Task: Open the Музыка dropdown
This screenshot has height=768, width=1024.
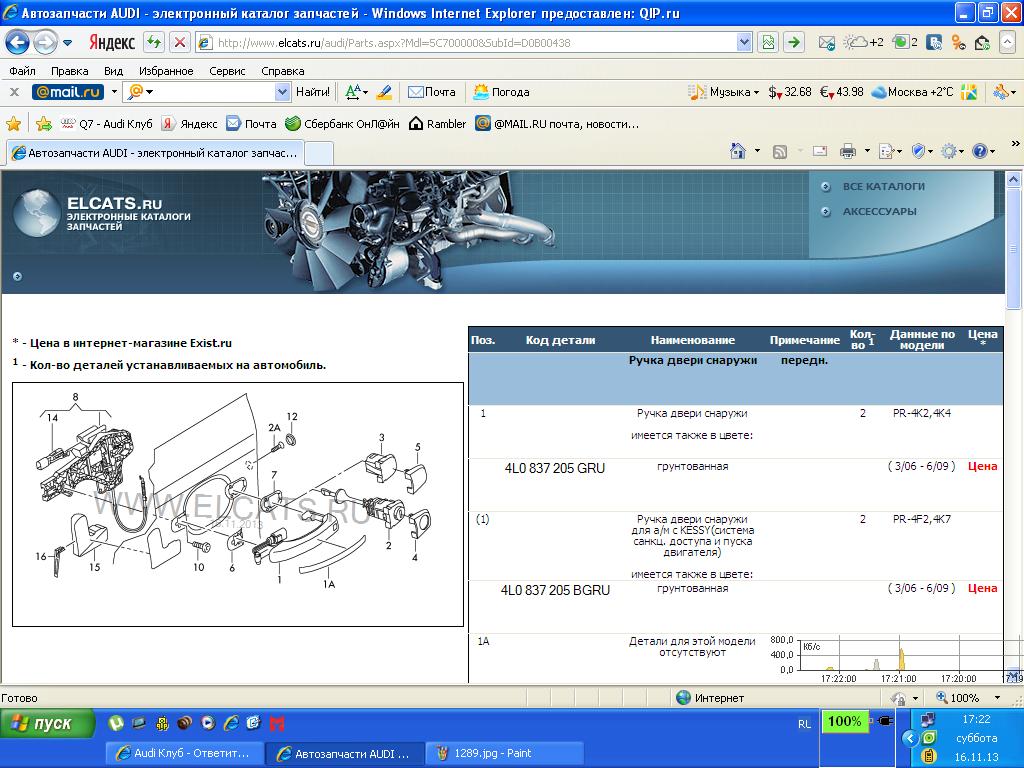Action: pos(724,92)
